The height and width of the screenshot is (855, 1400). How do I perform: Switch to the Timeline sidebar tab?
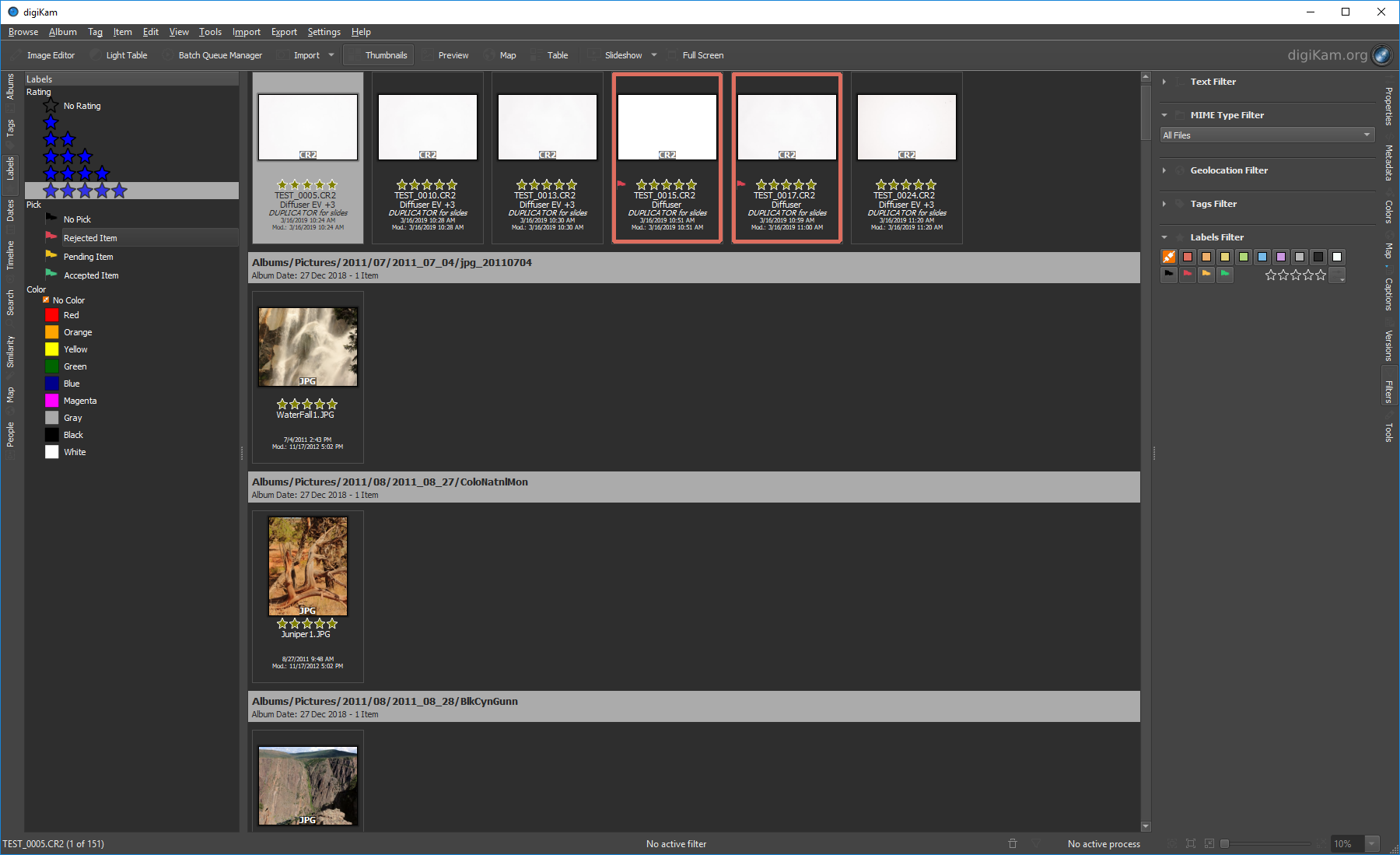tap(11, 255)
